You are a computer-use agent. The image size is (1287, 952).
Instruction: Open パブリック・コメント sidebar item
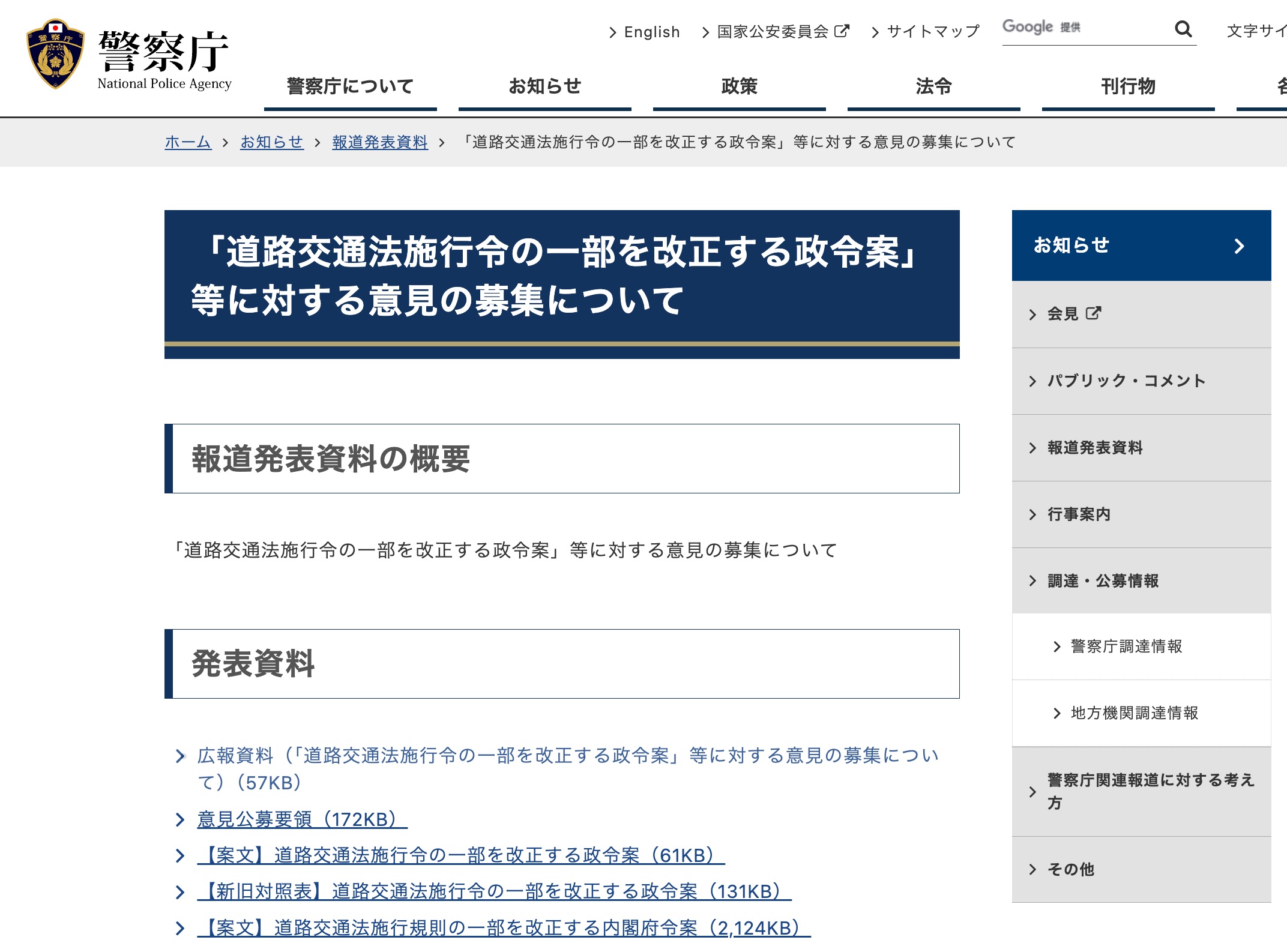click(x=1126, y=381)
